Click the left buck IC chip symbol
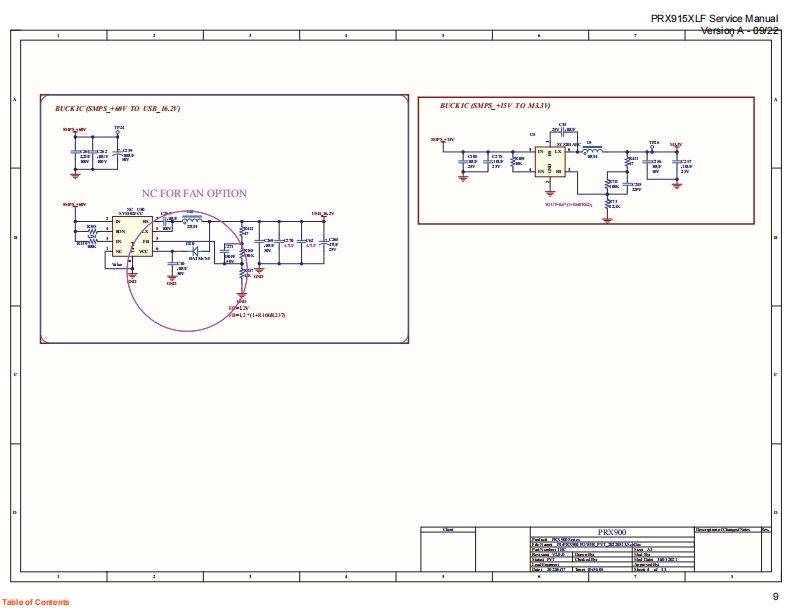This screenshot has width=793, height=613. coord(132,237)
